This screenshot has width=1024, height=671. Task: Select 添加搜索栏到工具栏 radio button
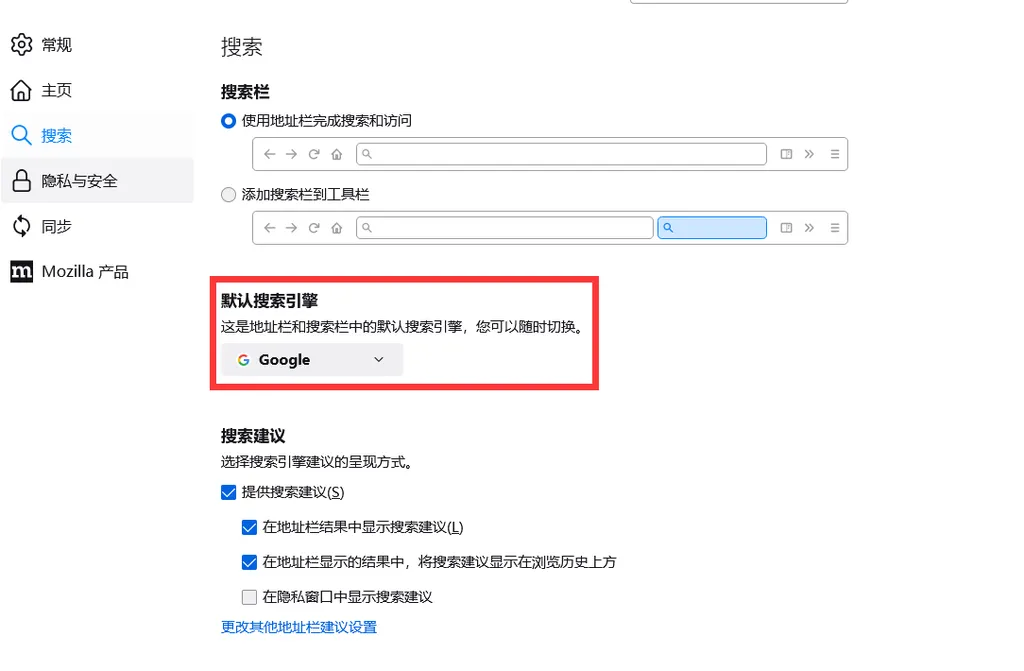point(228,195)
